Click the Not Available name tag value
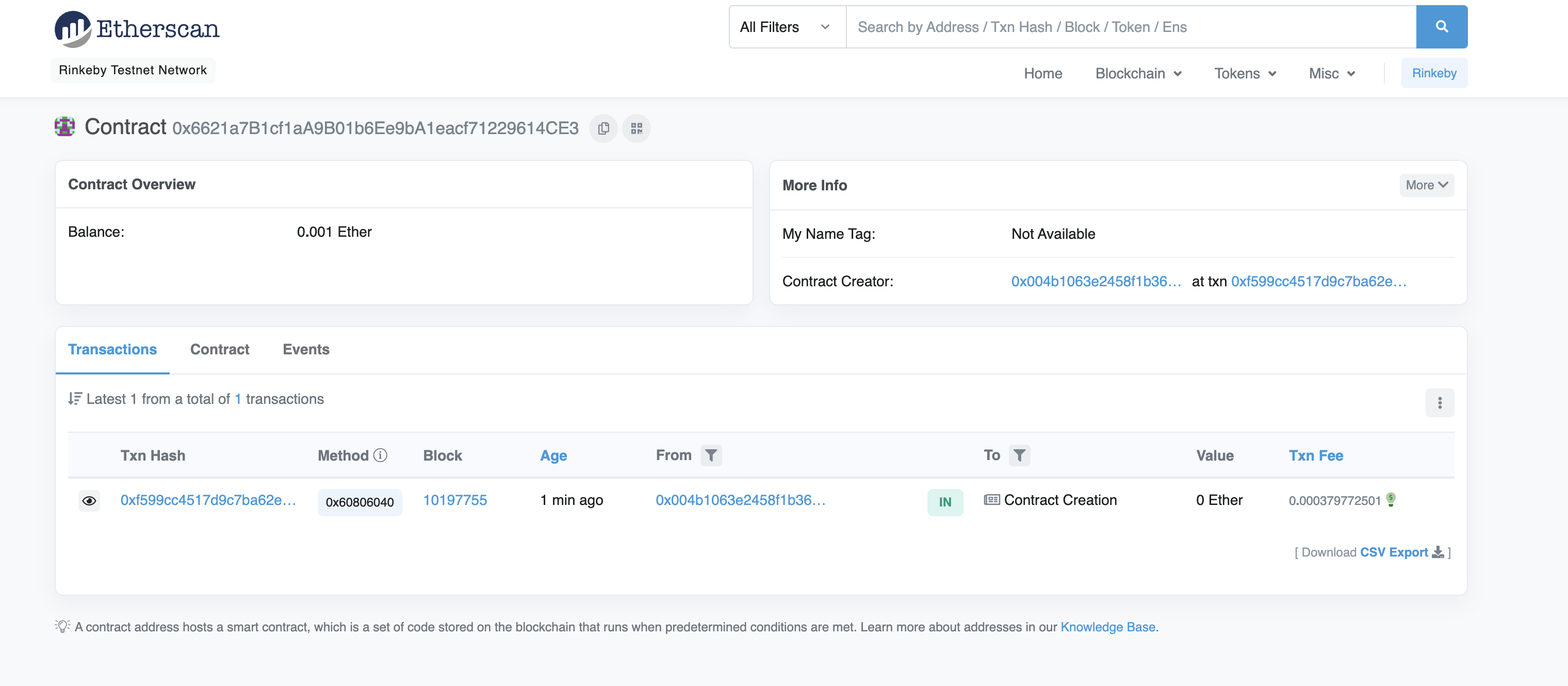 (1052, 234)
